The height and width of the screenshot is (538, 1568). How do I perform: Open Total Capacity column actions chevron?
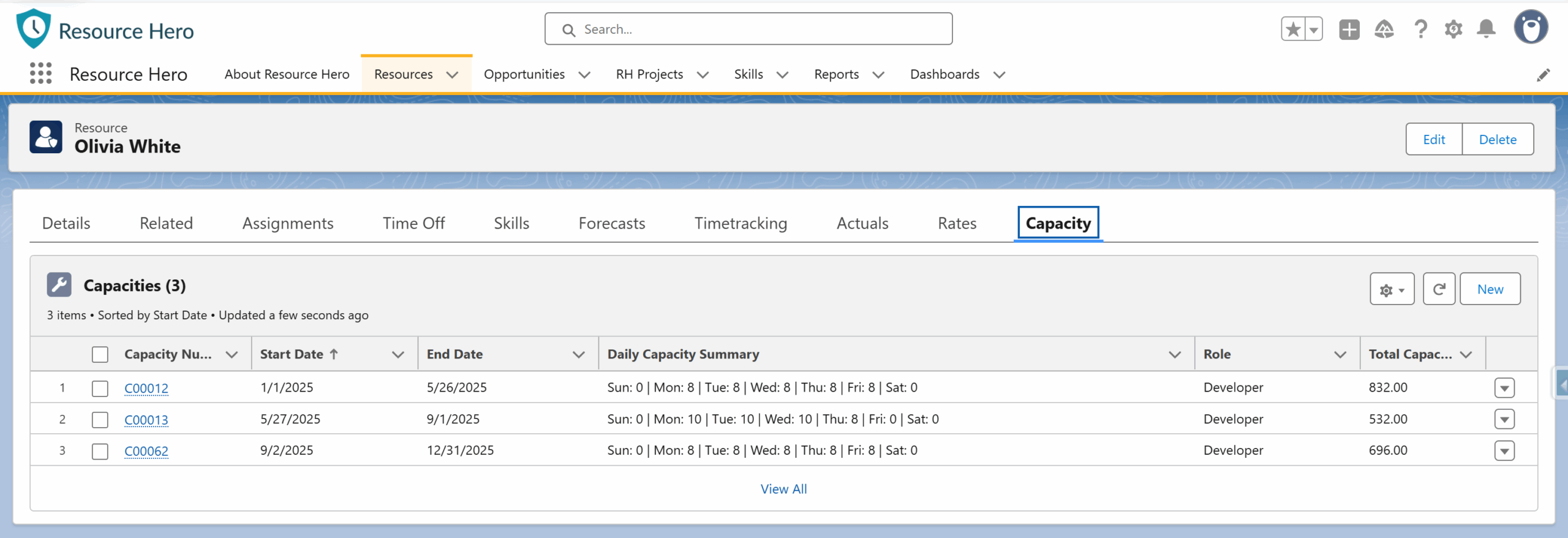coord(1466,354)
